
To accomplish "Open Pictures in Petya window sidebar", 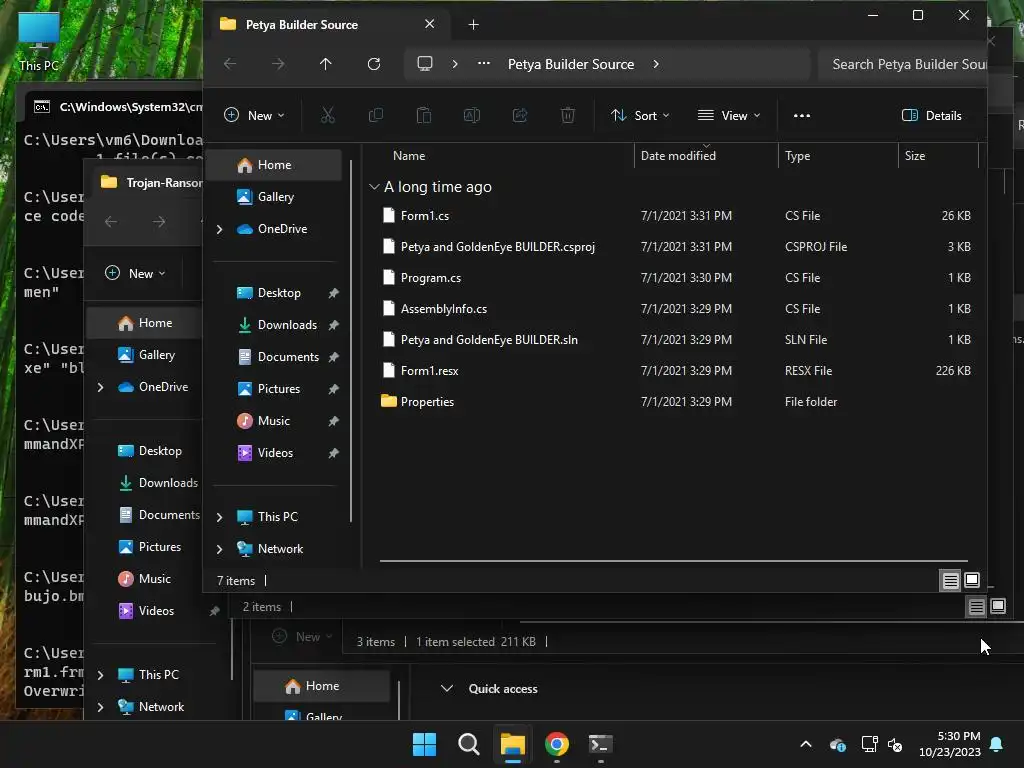I will (274, 389).
